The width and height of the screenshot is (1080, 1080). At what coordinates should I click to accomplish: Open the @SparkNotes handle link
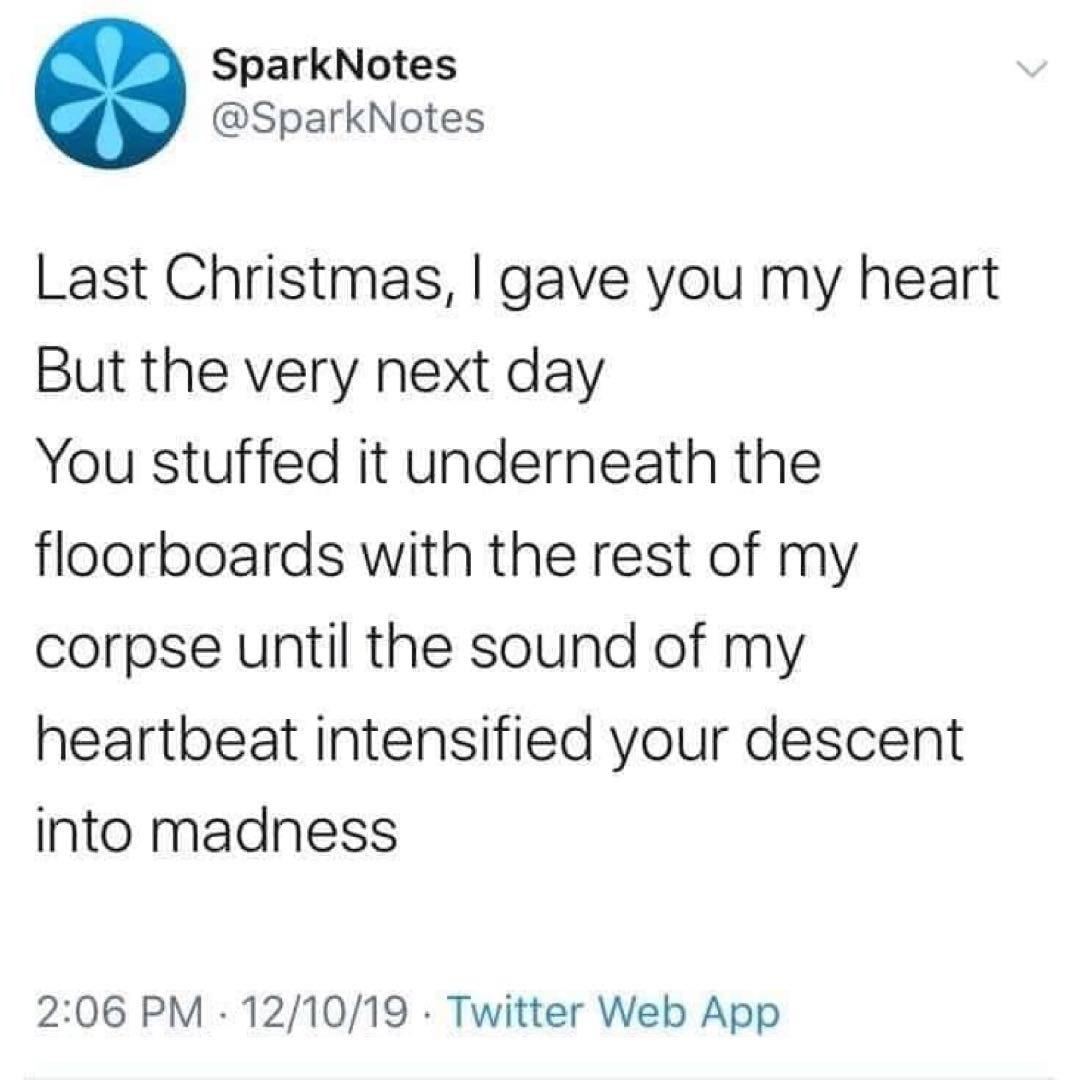tap(349, 120)
